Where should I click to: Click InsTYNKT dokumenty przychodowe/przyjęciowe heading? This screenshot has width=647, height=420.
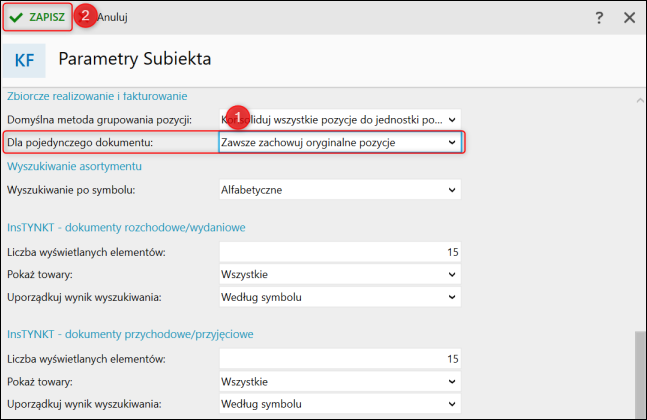pyautogui.click(x=129, y=334)
